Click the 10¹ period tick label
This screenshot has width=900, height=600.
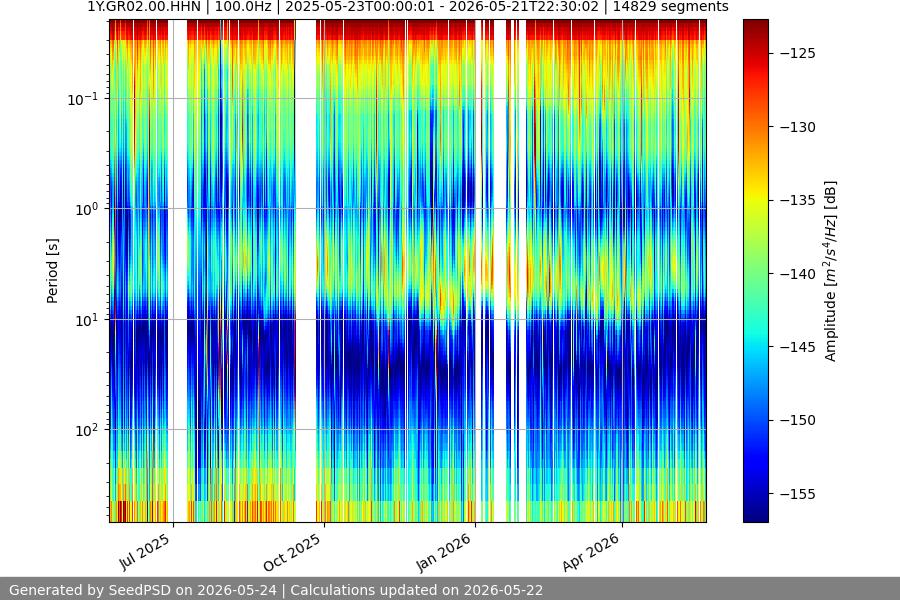87,320
